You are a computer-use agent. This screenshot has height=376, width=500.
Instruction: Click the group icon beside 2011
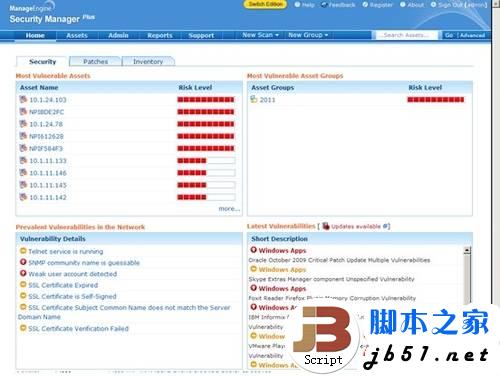point(254,99)
